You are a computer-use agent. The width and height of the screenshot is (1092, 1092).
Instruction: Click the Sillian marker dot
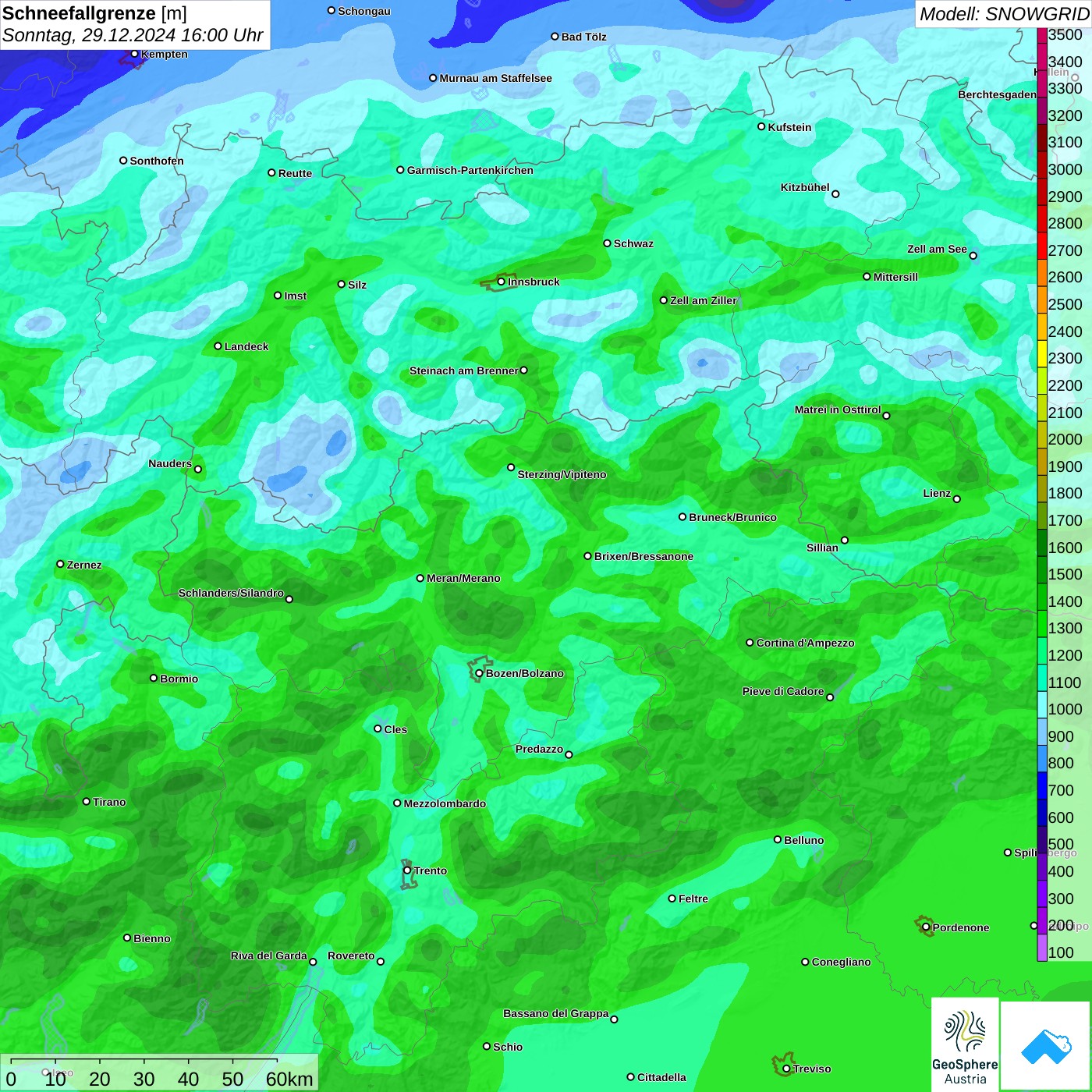(x=845, y=540)
